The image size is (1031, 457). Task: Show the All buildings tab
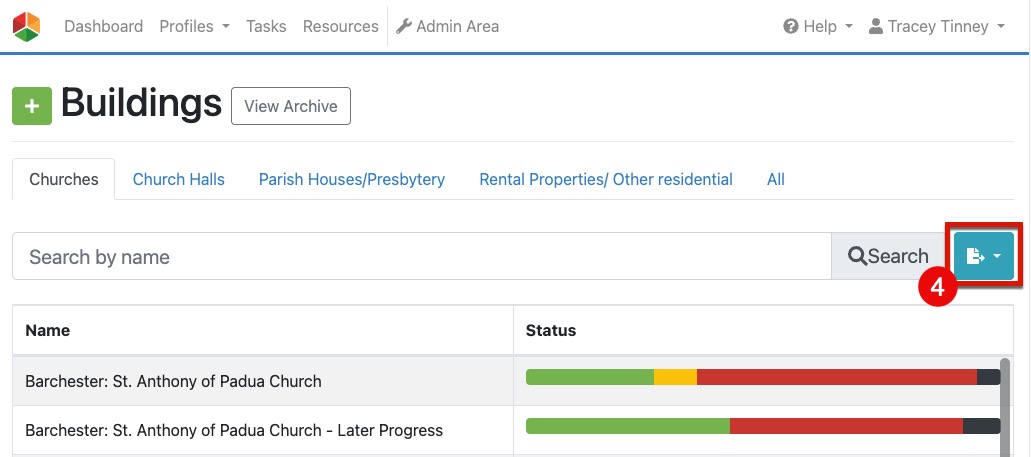[776, 180]
